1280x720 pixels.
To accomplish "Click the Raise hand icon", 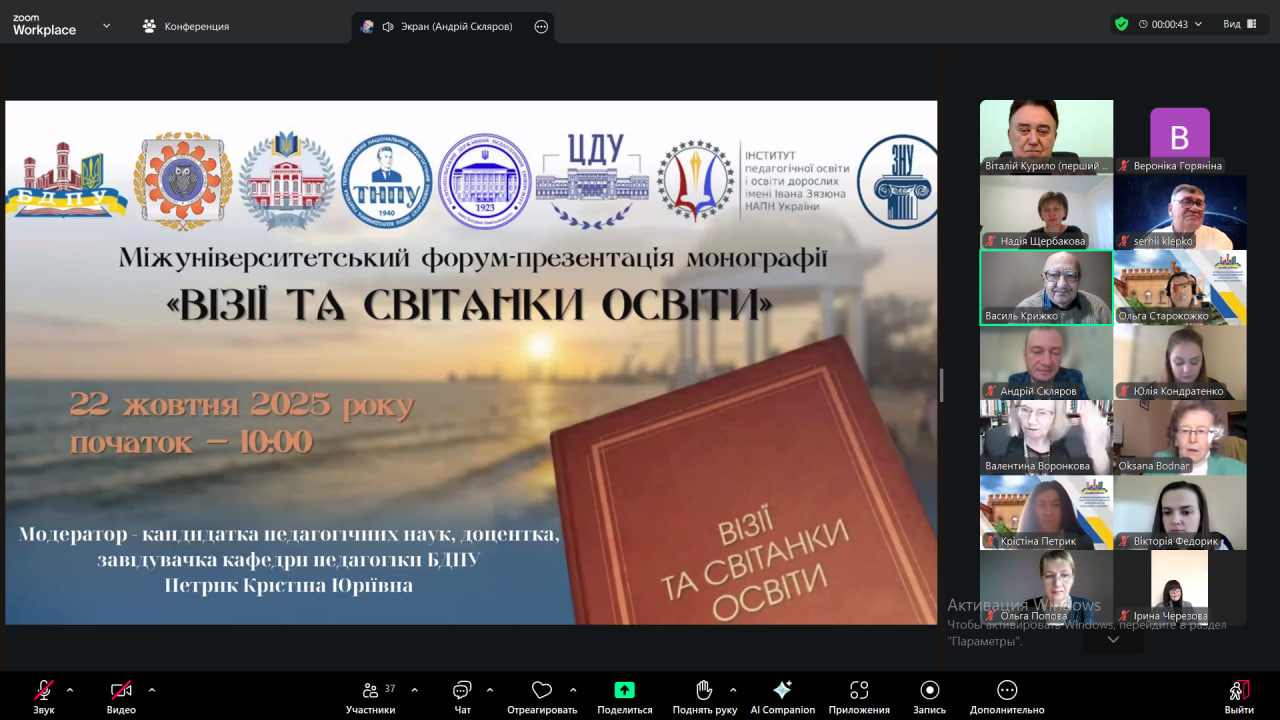I will (x=704, y=690).
